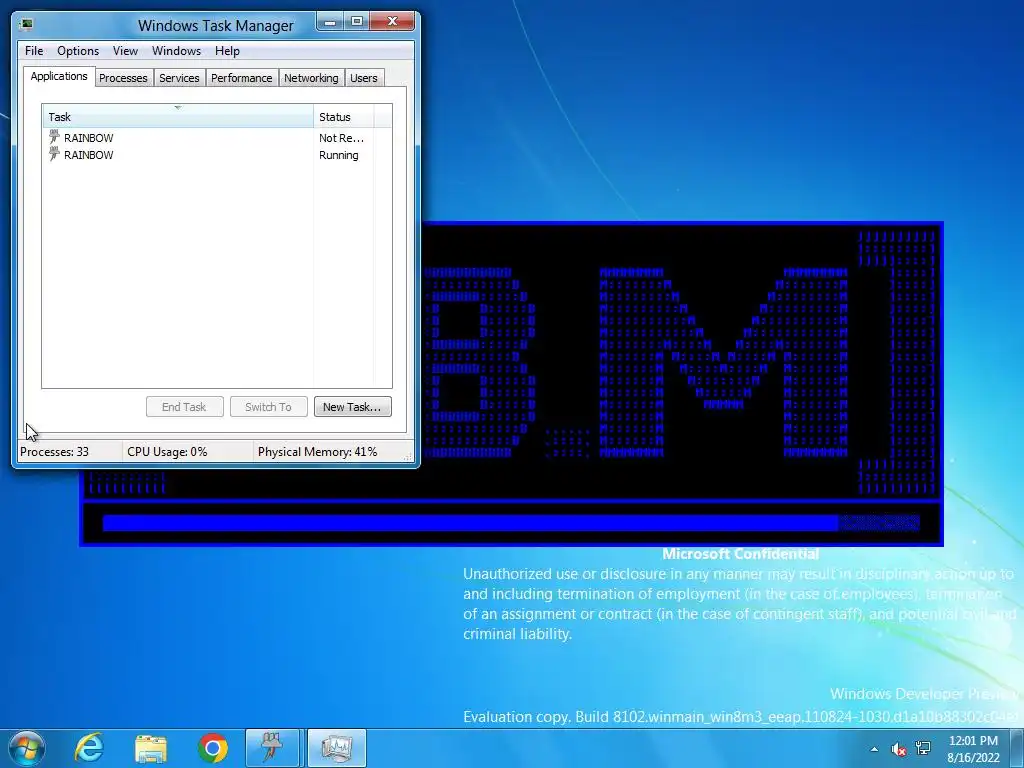
Task: Click the Physical Memory: 41% status entry
Action: (x=317, y=452)
